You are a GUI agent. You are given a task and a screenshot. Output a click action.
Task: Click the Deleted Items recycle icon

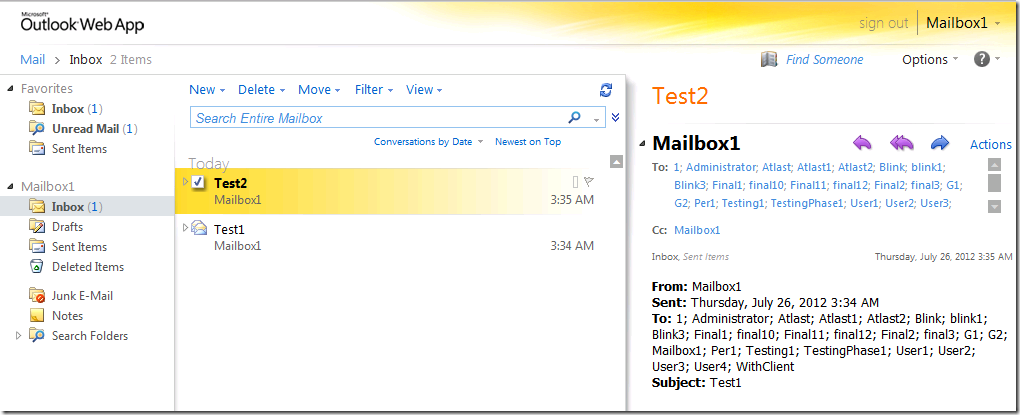(36, 267)
